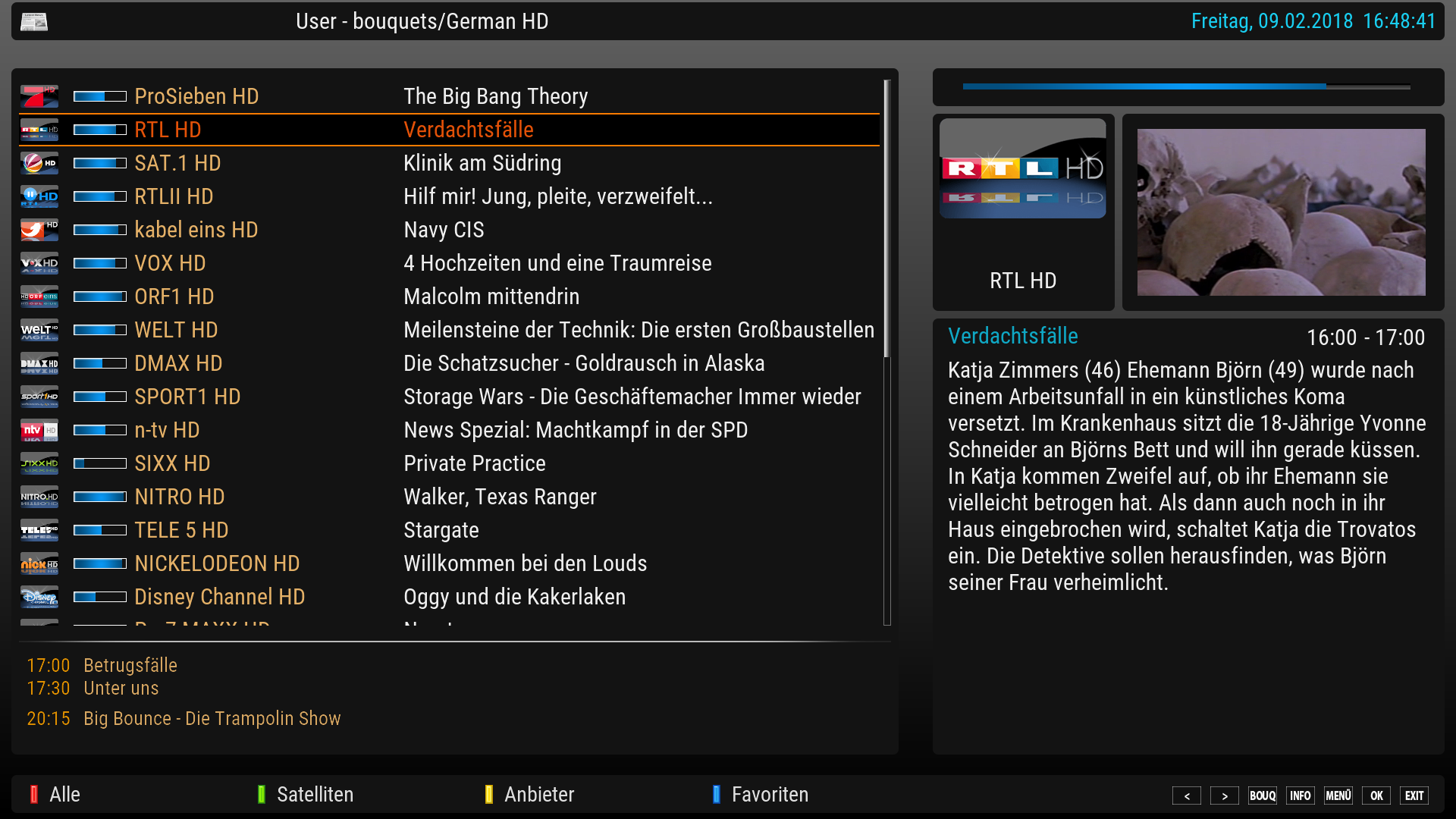The height and width of the screenshot is (819, 1456).
Task: Click the kabel eins HD logo icon
Action: (x=39, y=230)
